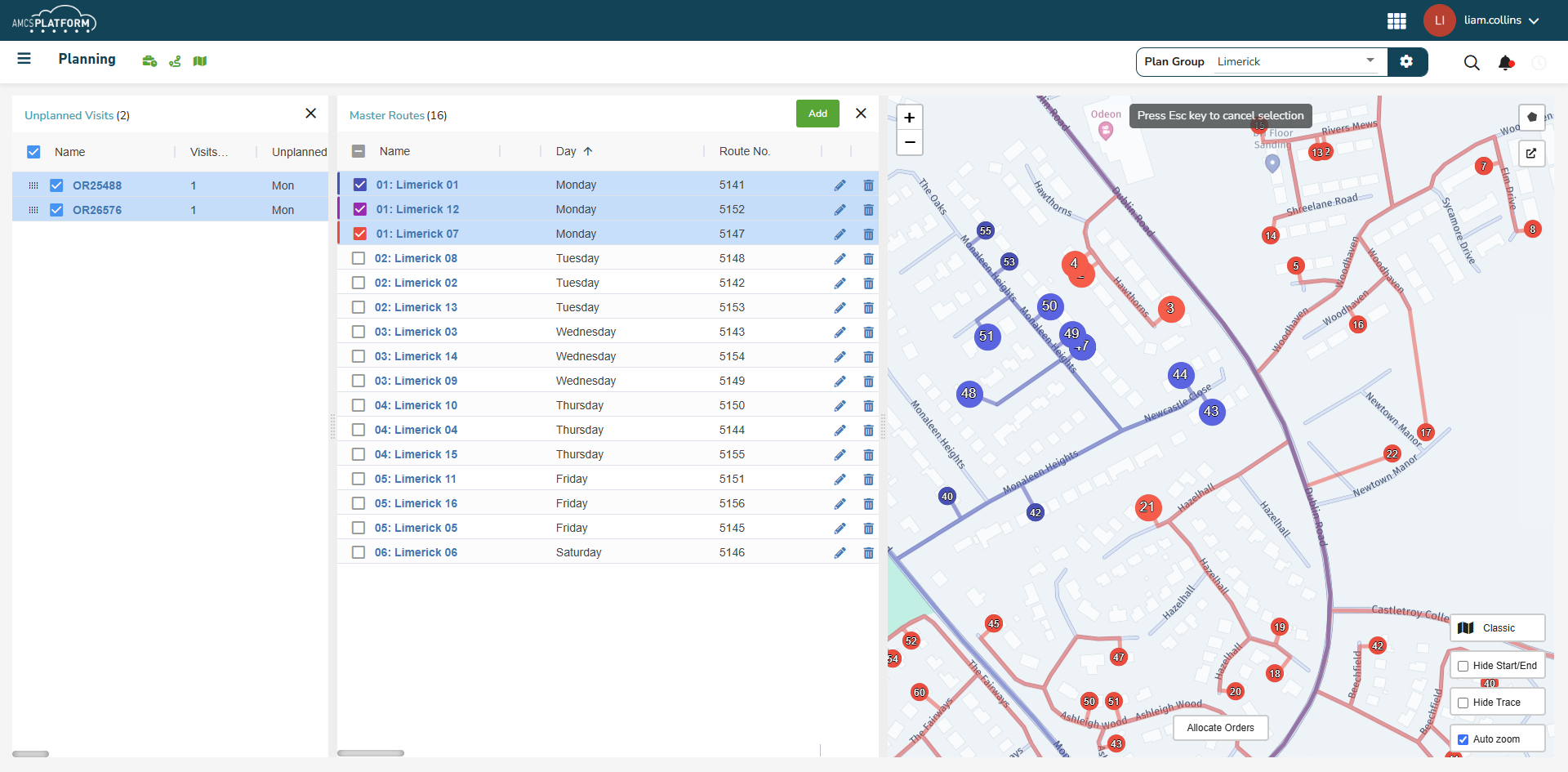Select Saturday cell of Limerick 06
Screen dimensions: 1568x772
coord(579,552)
